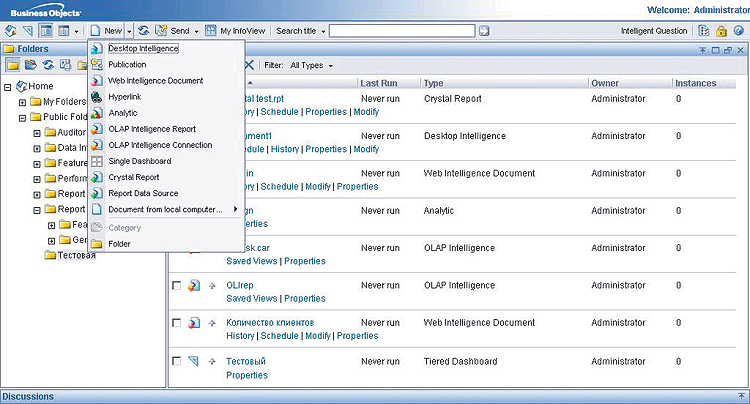Click the New button in the toolbar
Screen dimensions: 750x404
coord(107,31)
